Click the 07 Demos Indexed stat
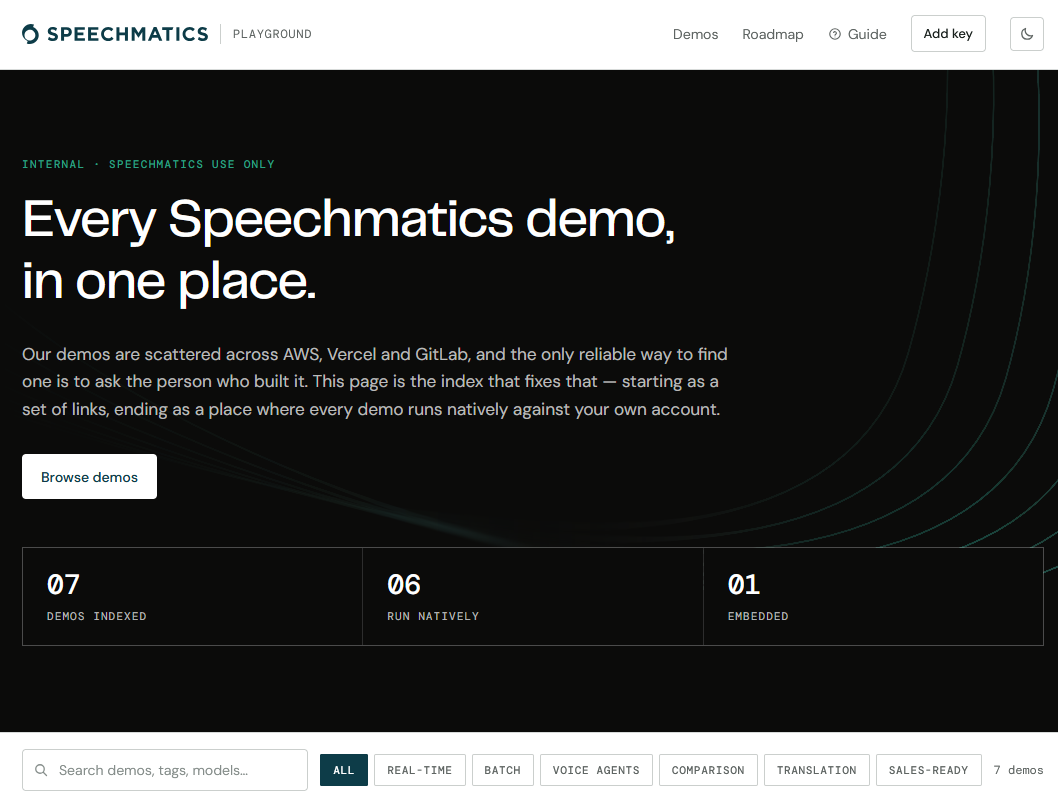 (x=192, y=596)
